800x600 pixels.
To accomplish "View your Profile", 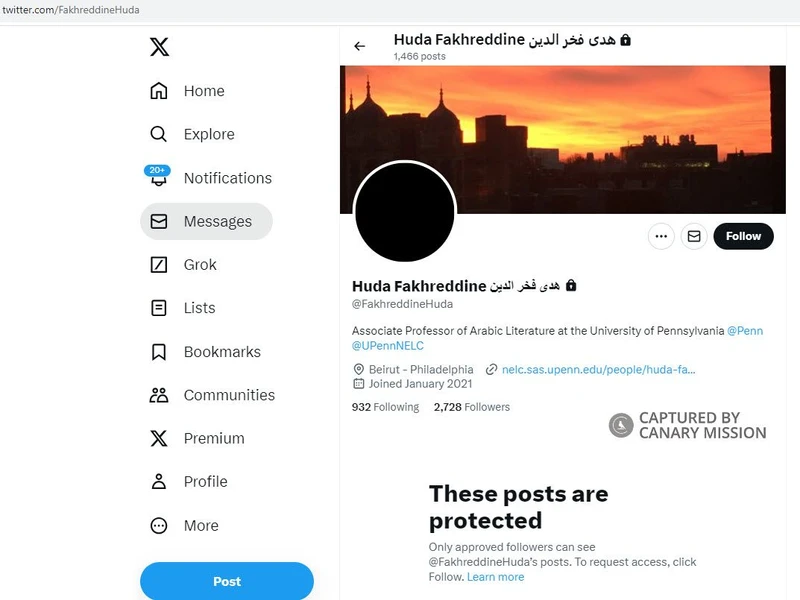I will point(205,481).
